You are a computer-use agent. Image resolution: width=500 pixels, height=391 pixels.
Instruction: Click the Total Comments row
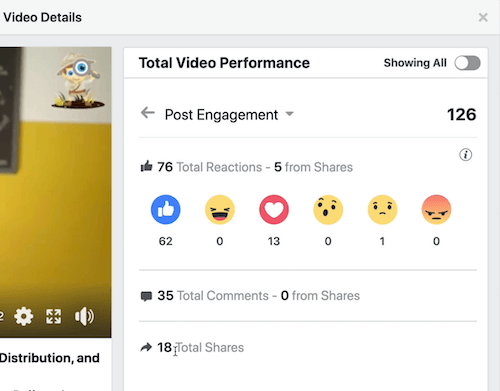[308, 296]
